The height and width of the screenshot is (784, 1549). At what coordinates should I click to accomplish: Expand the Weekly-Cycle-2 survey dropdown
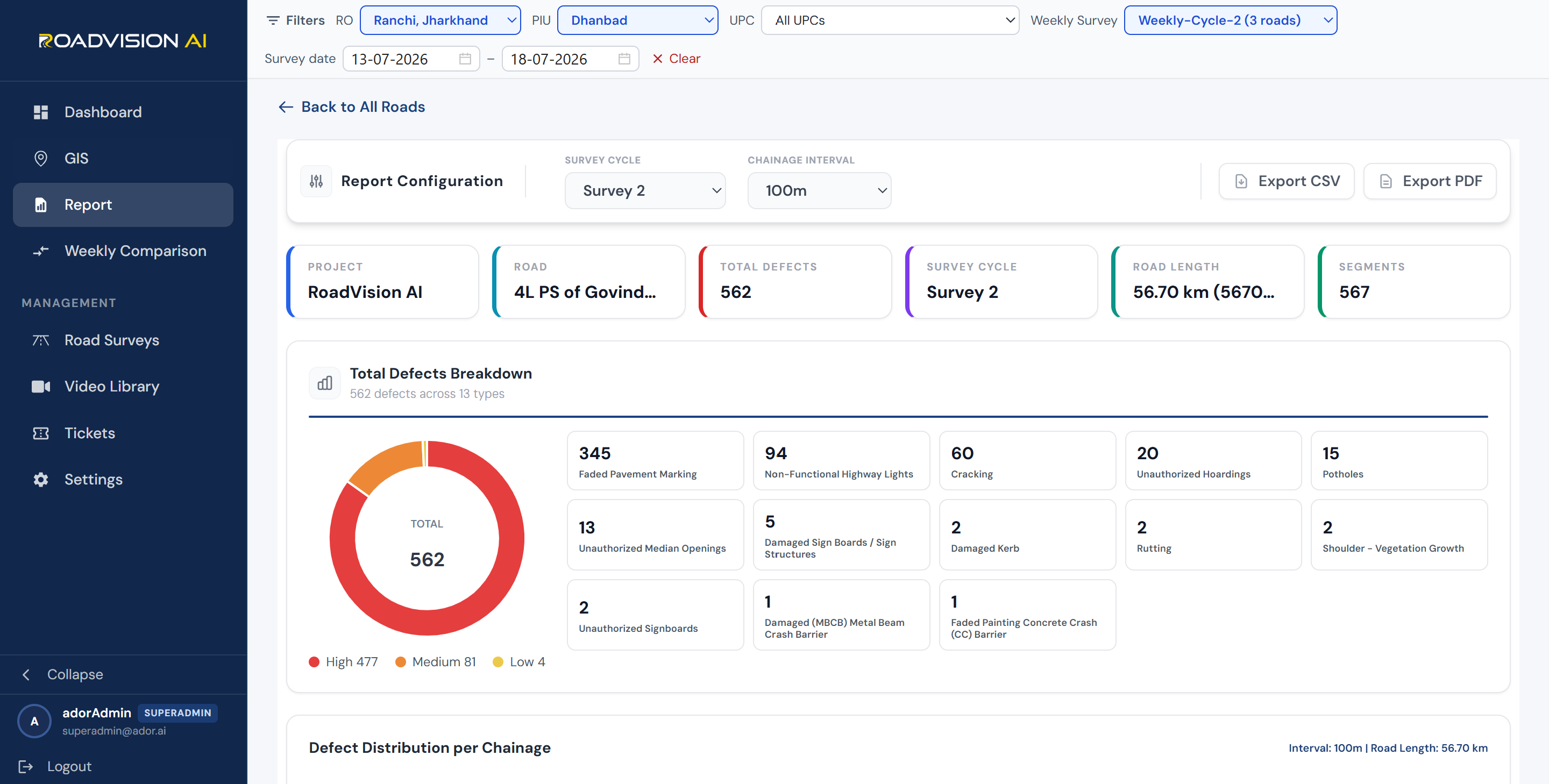(1230, 20)
